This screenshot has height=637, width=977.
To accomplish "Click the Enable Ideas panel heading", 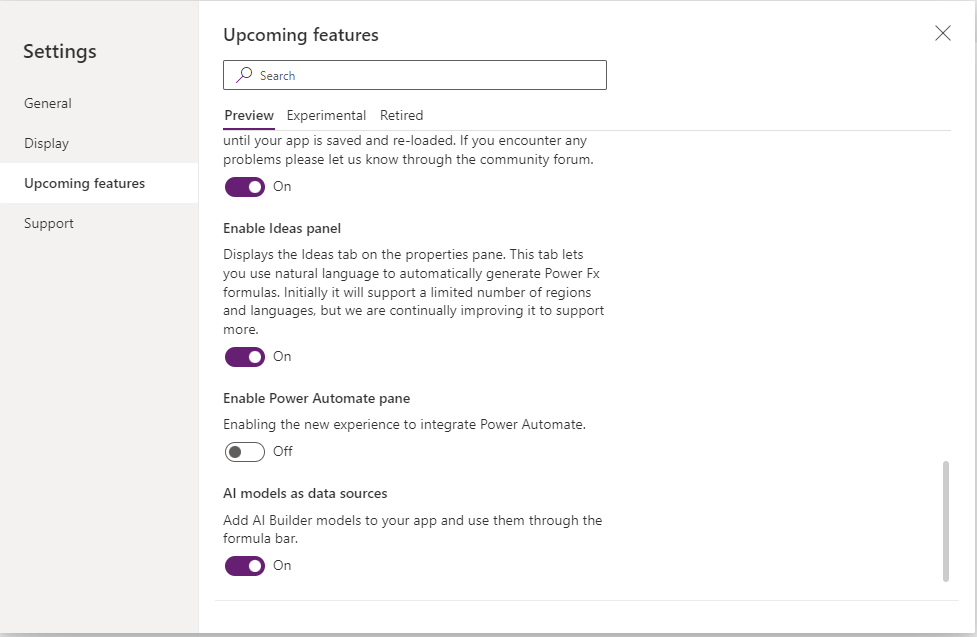I will (282, 228).
